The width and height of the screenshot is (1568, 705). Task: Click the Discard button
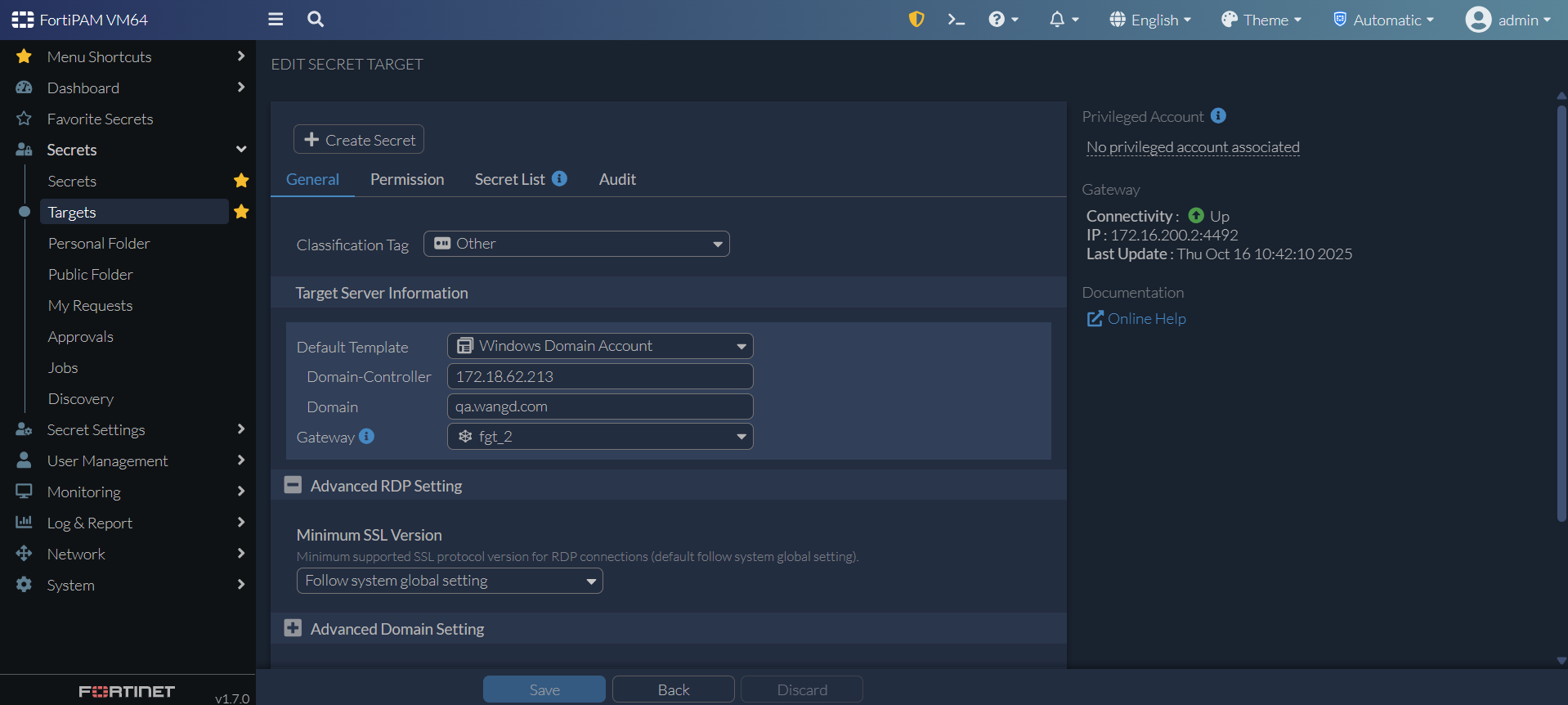point(802,689)
